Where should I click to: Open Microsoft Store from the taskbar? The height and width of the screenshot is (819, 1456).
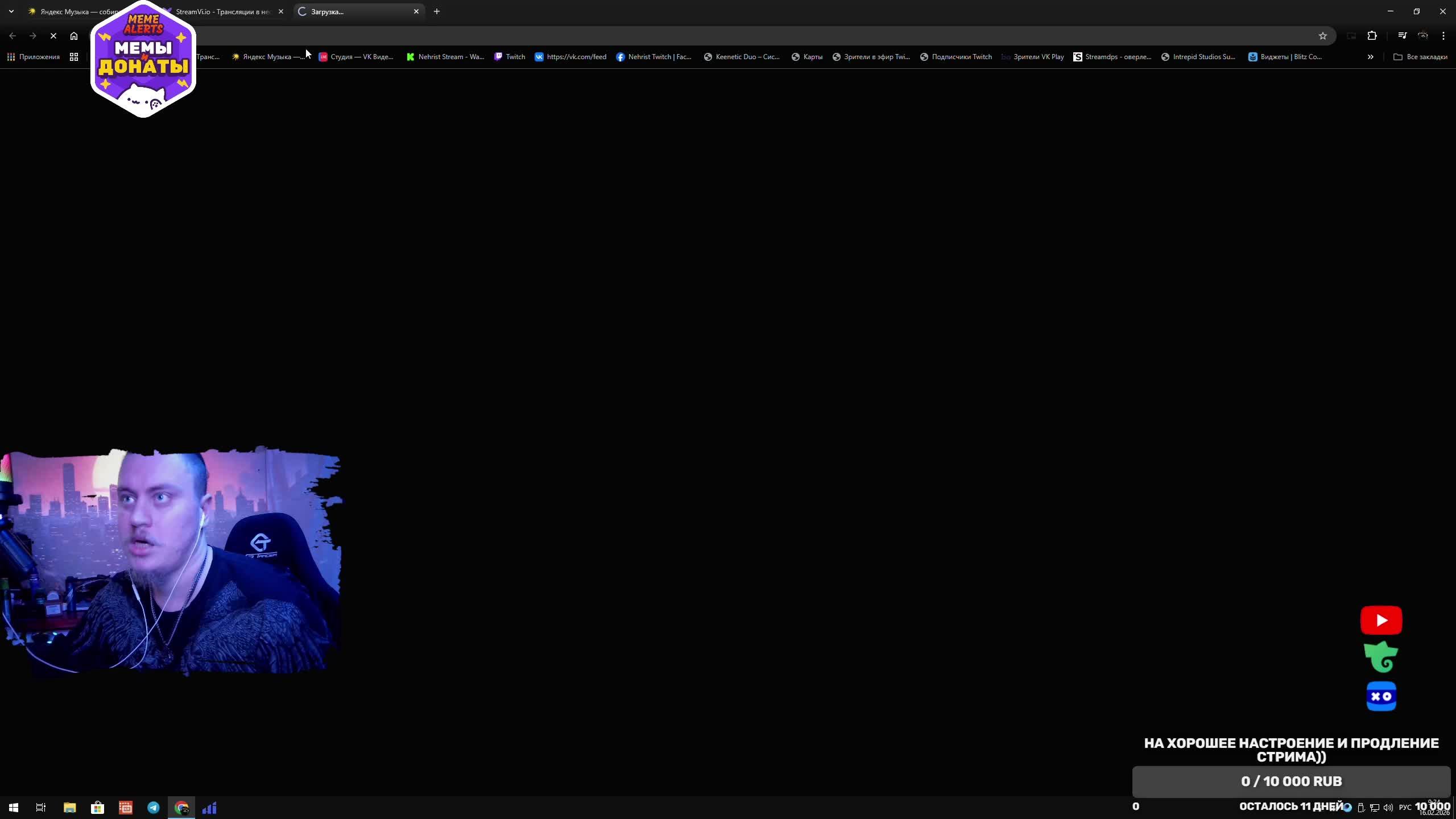click(x=97, y=808)
